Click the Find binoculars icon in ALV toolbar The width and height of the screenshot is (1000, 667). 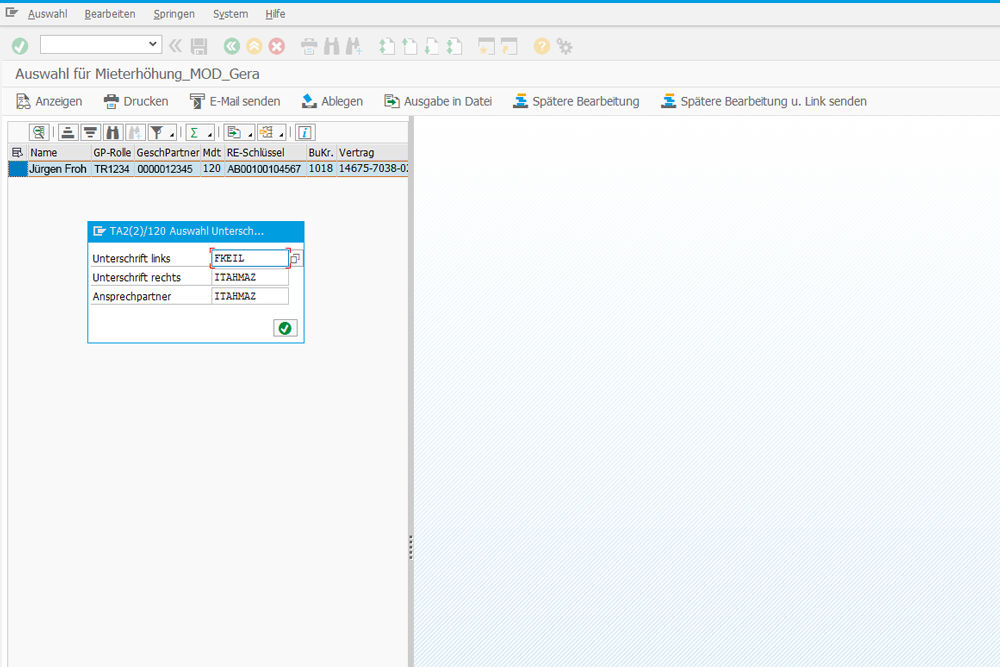tap(113, 132)
